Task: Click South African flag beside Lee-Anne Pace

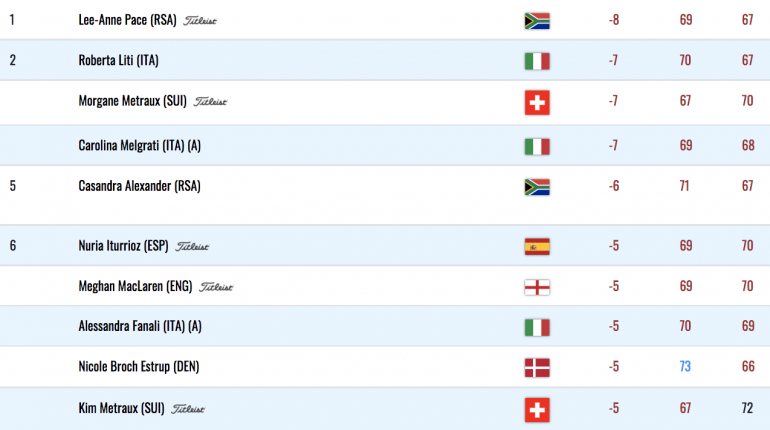Action: [x=537, y=21]
